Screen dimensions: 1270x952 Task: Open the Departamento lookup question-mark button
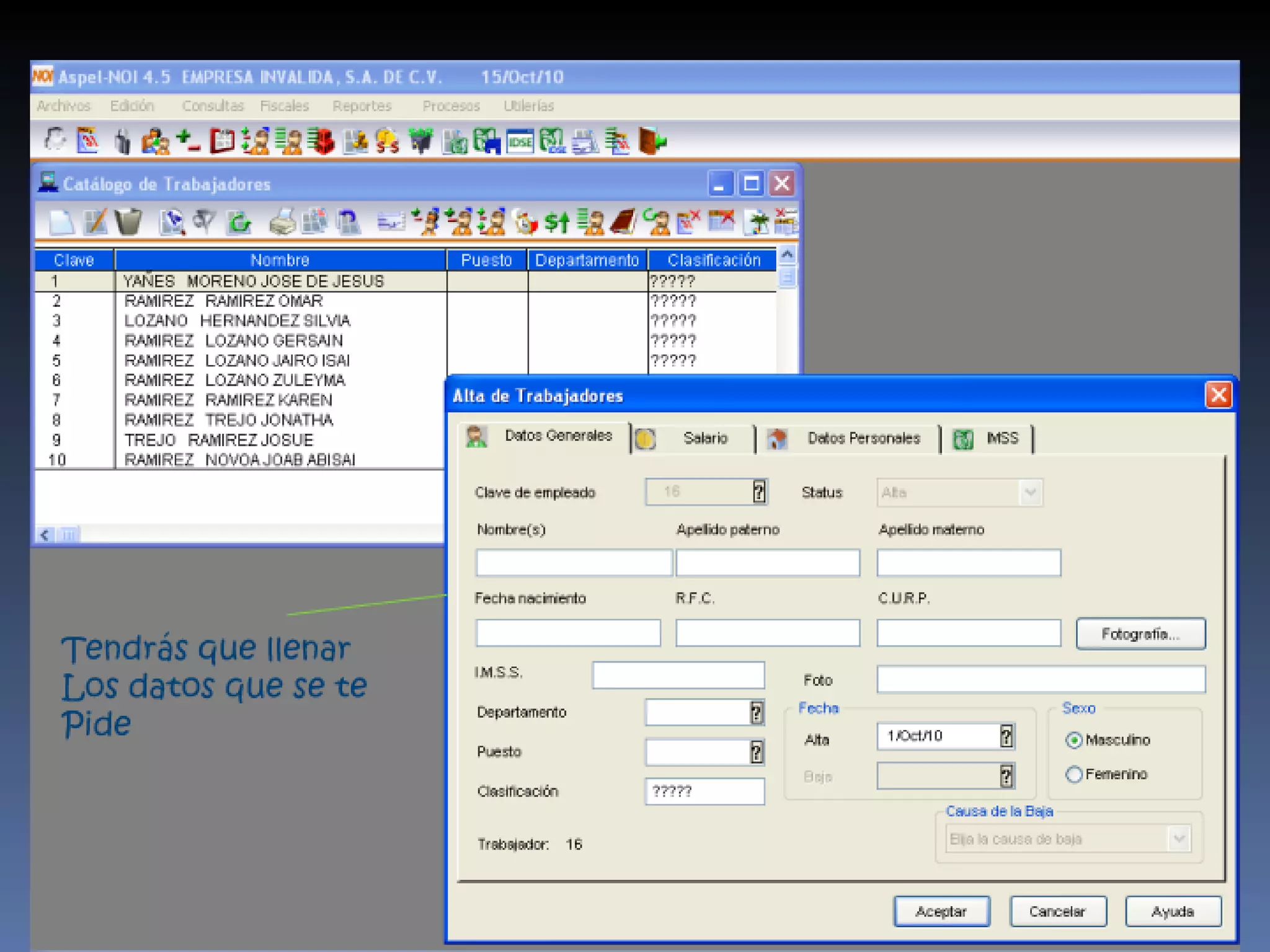[x=757, y=713]
